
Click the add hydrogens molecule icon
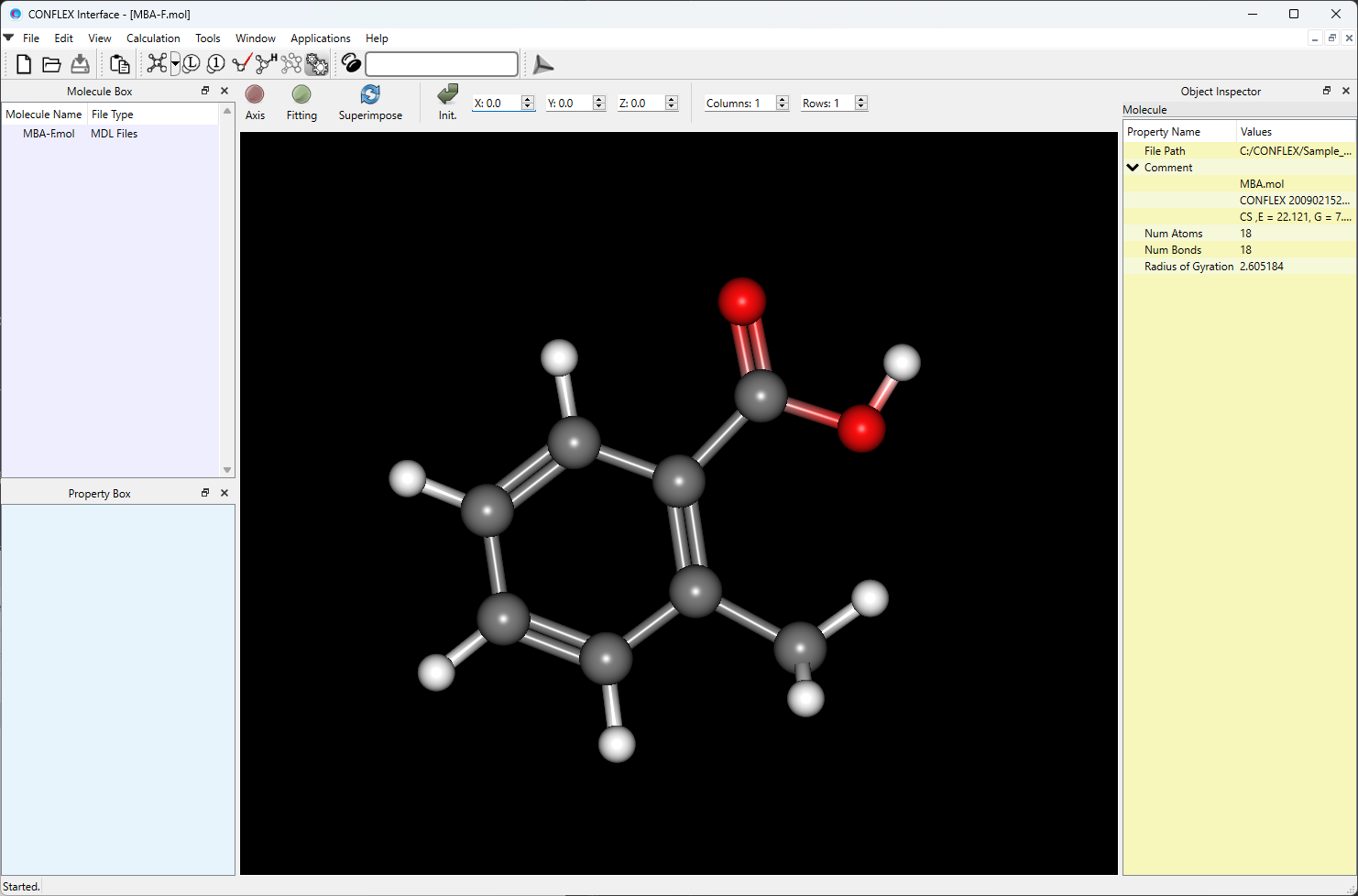(266, 63)
